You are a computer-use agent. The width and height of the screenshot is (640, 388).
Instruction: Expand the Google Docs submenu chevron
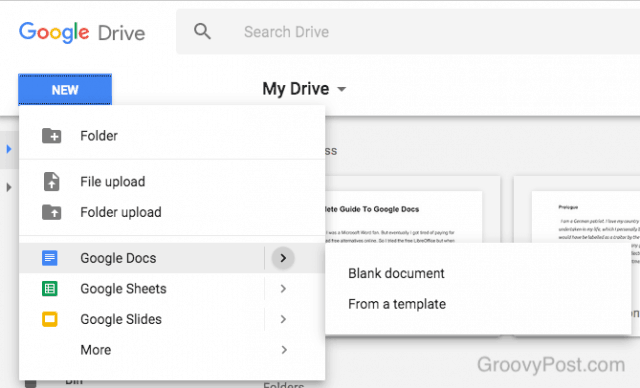[x=283, y=258]
